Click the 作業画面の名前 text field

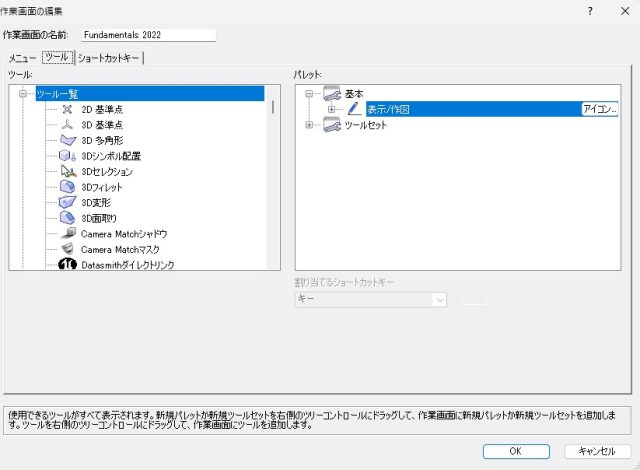pyautogui.click(x=148, y=35)
